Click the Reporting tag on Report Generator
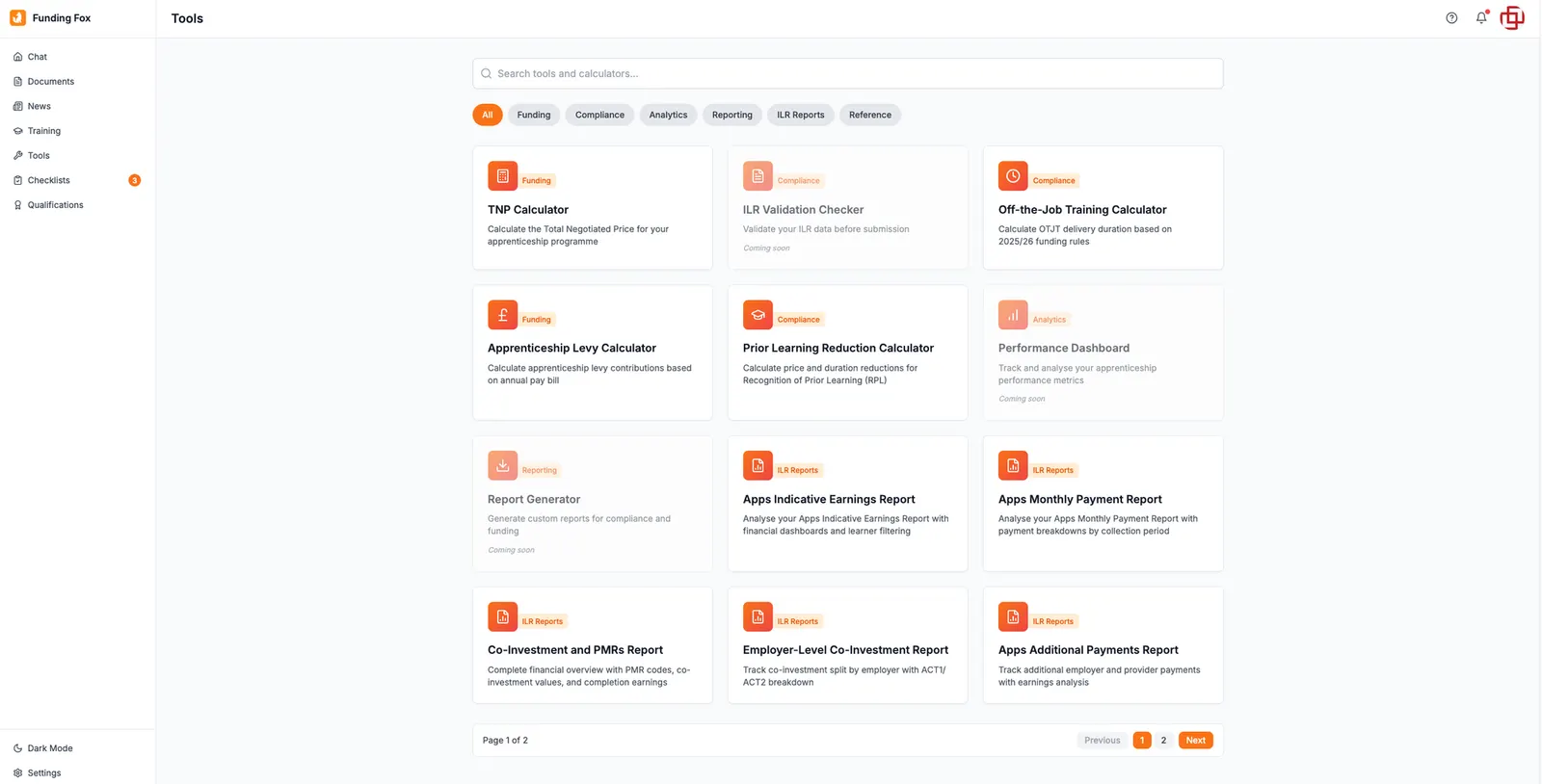 [x=540, y=471]
